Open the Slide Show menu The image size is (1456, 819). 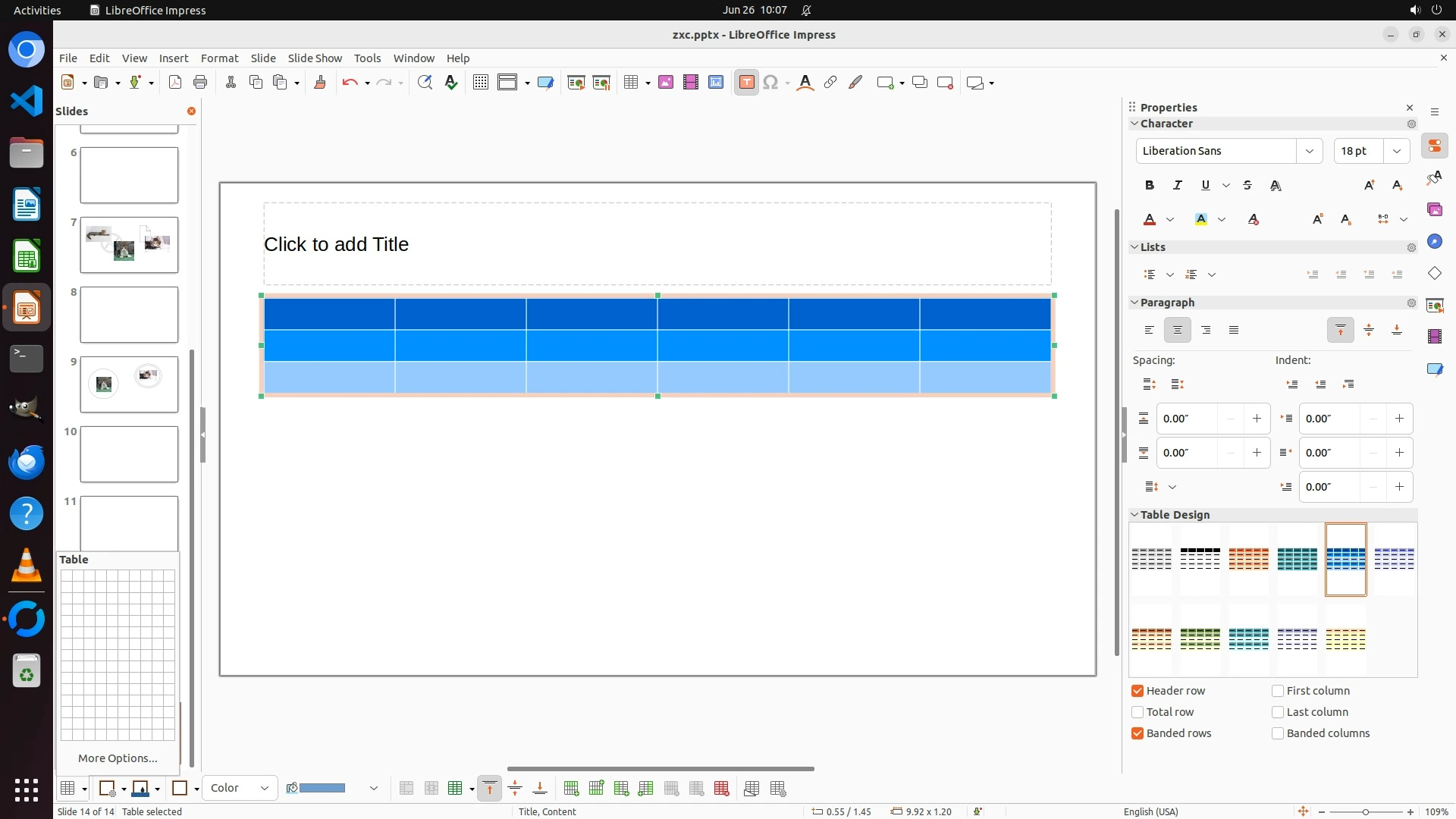click(315, 58)
